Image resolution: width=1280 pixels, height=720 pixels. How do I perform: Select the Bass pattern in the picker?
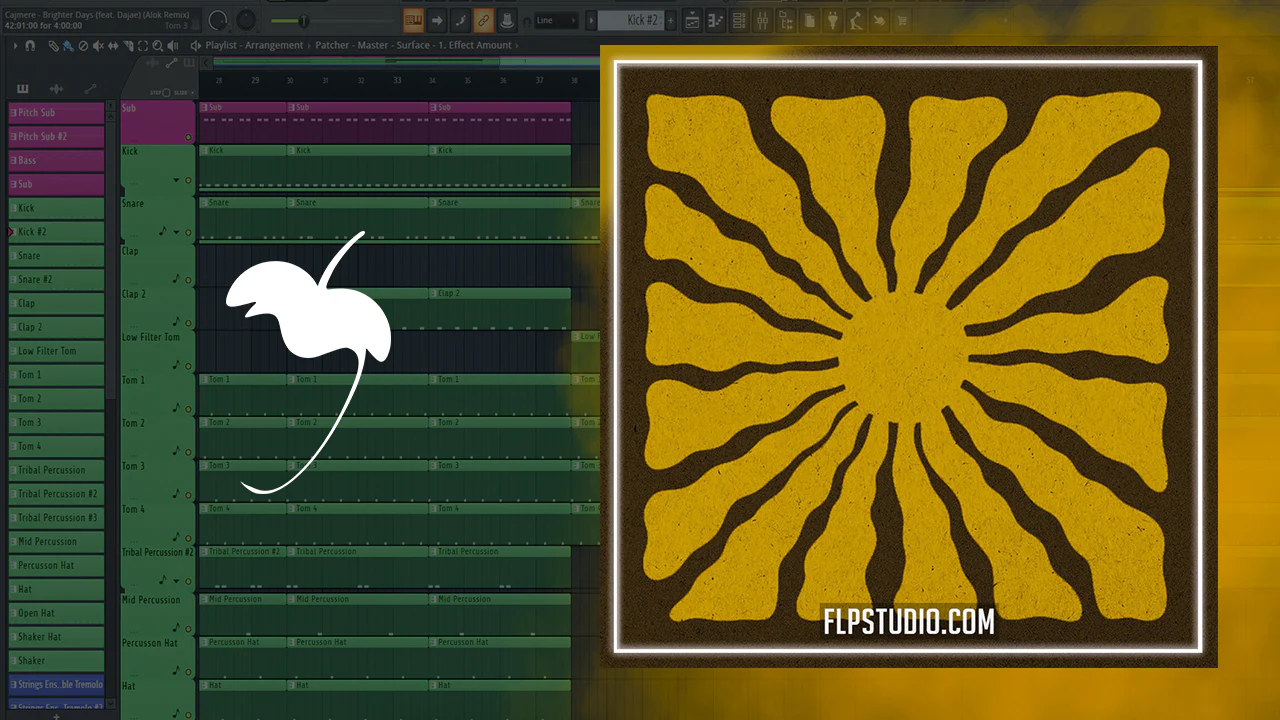(56, 161)
